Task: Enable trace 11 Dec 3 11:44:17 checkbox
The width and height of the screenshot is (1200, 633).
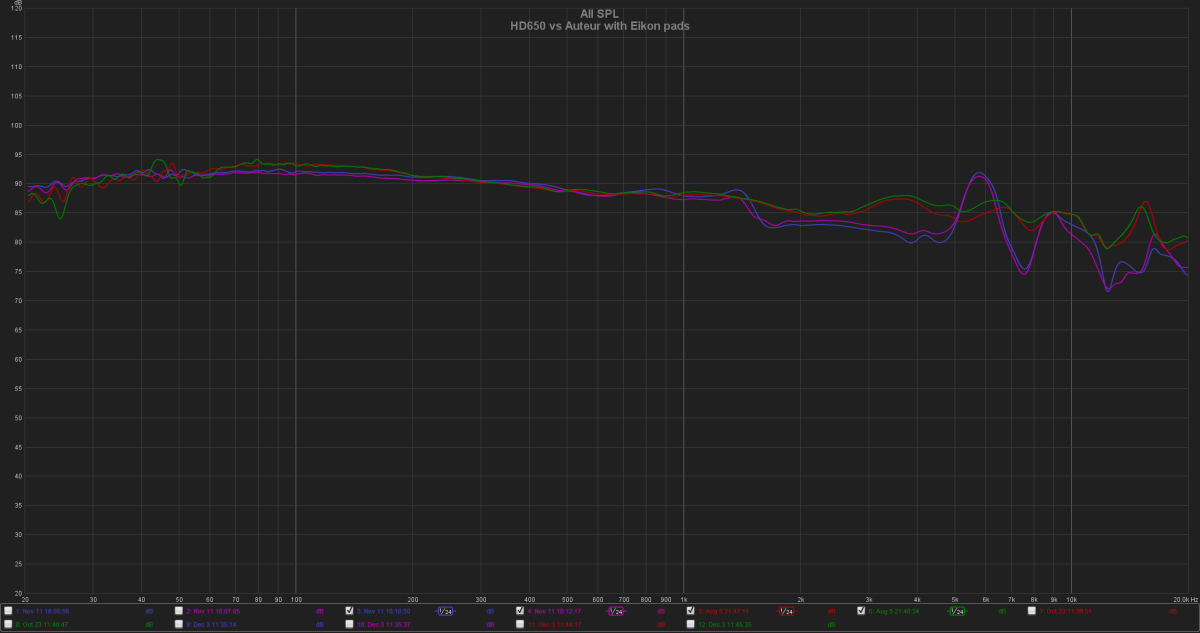Action: tap(520, 624)
